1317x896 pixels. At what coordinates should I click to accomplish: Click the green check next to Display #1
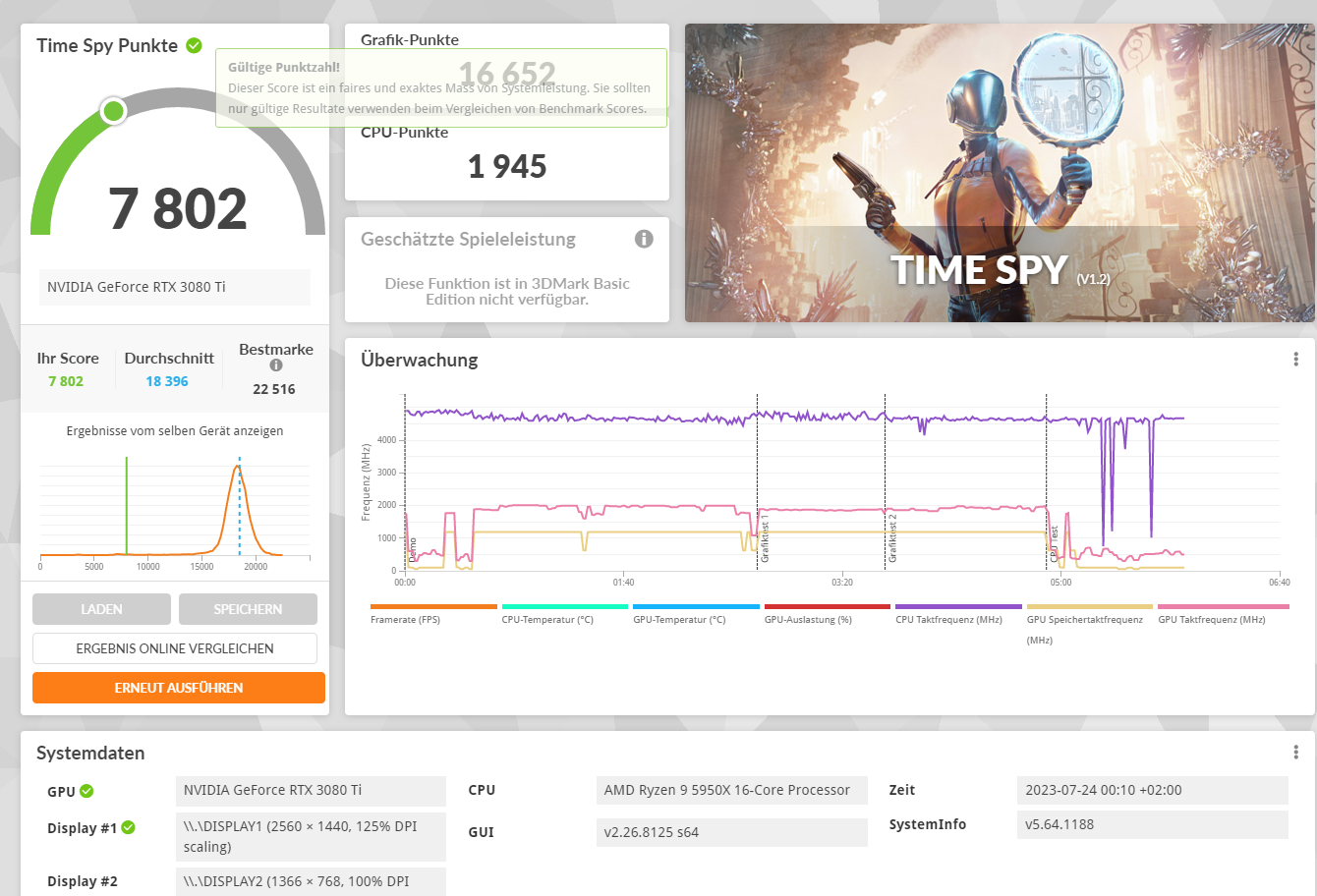[129, 827]
